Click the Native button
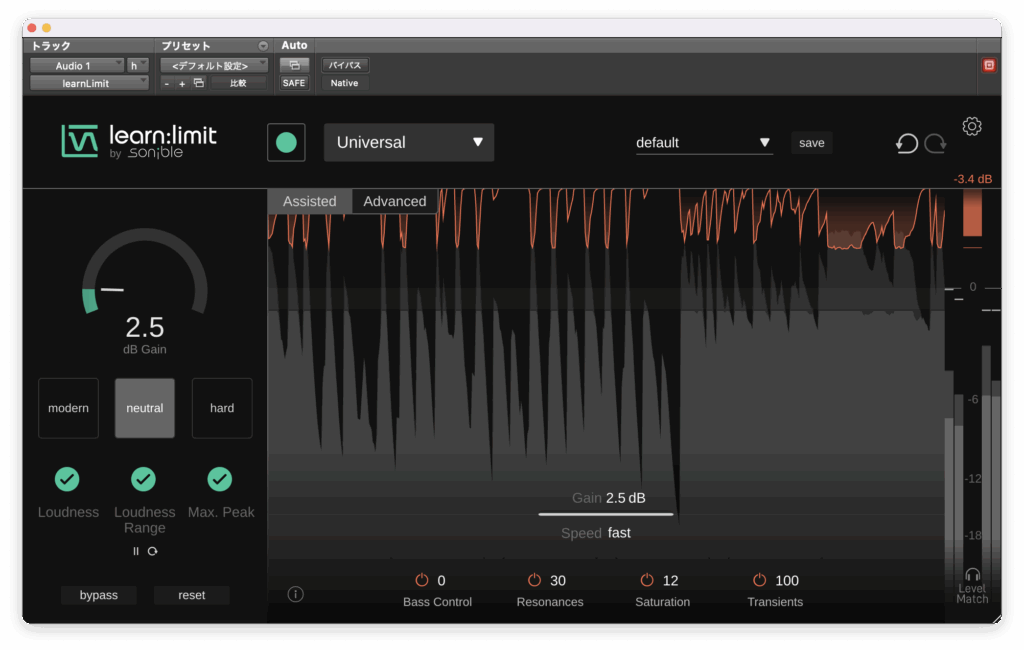Image resolution: width=1024 pixels, height=650 pixels. (x=344, y=83)
